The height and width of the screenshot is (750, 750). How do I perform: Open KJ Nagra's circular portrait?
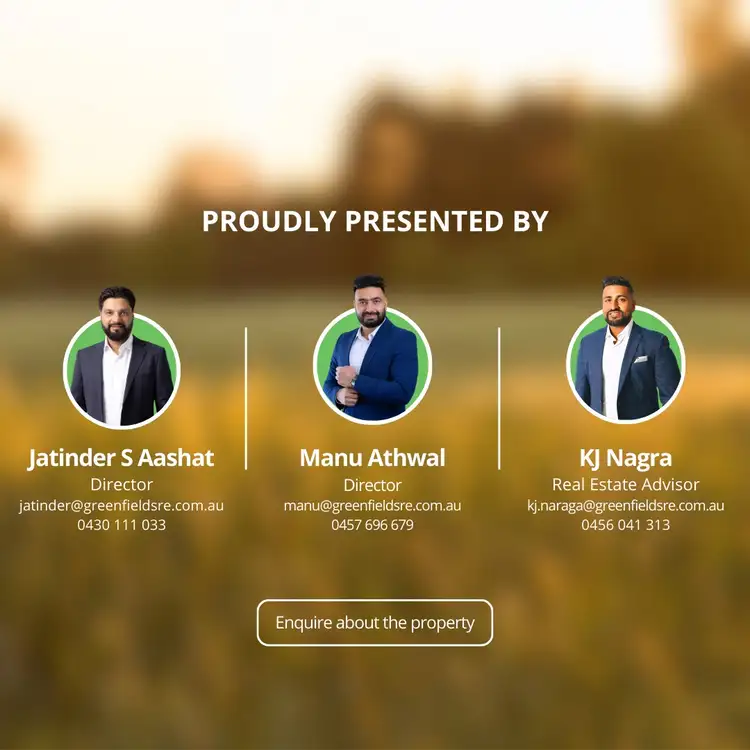[625, 350]
